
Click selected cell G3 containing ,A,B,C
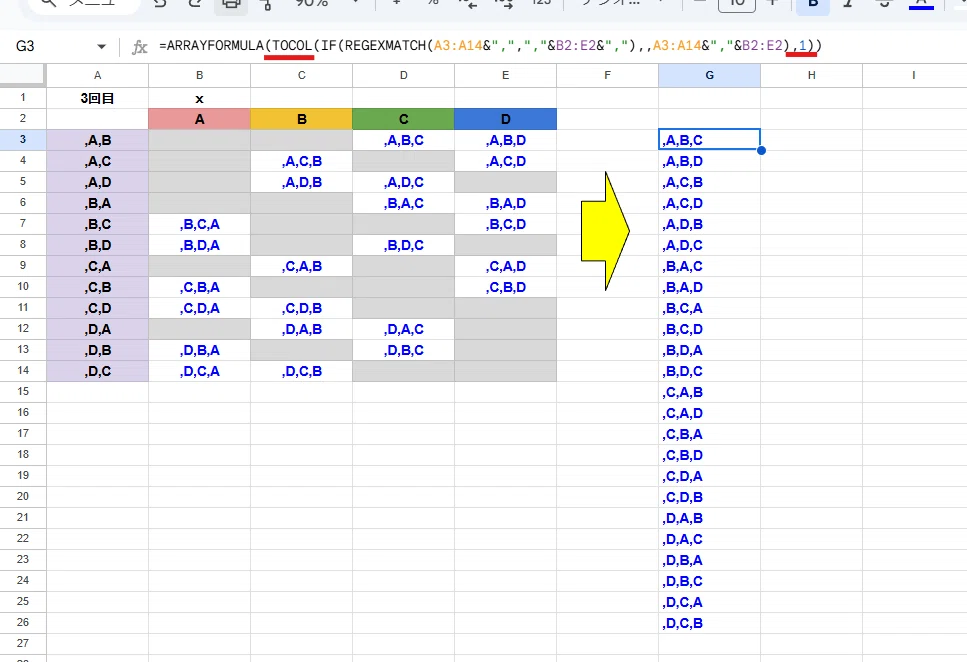coord(709,140)
